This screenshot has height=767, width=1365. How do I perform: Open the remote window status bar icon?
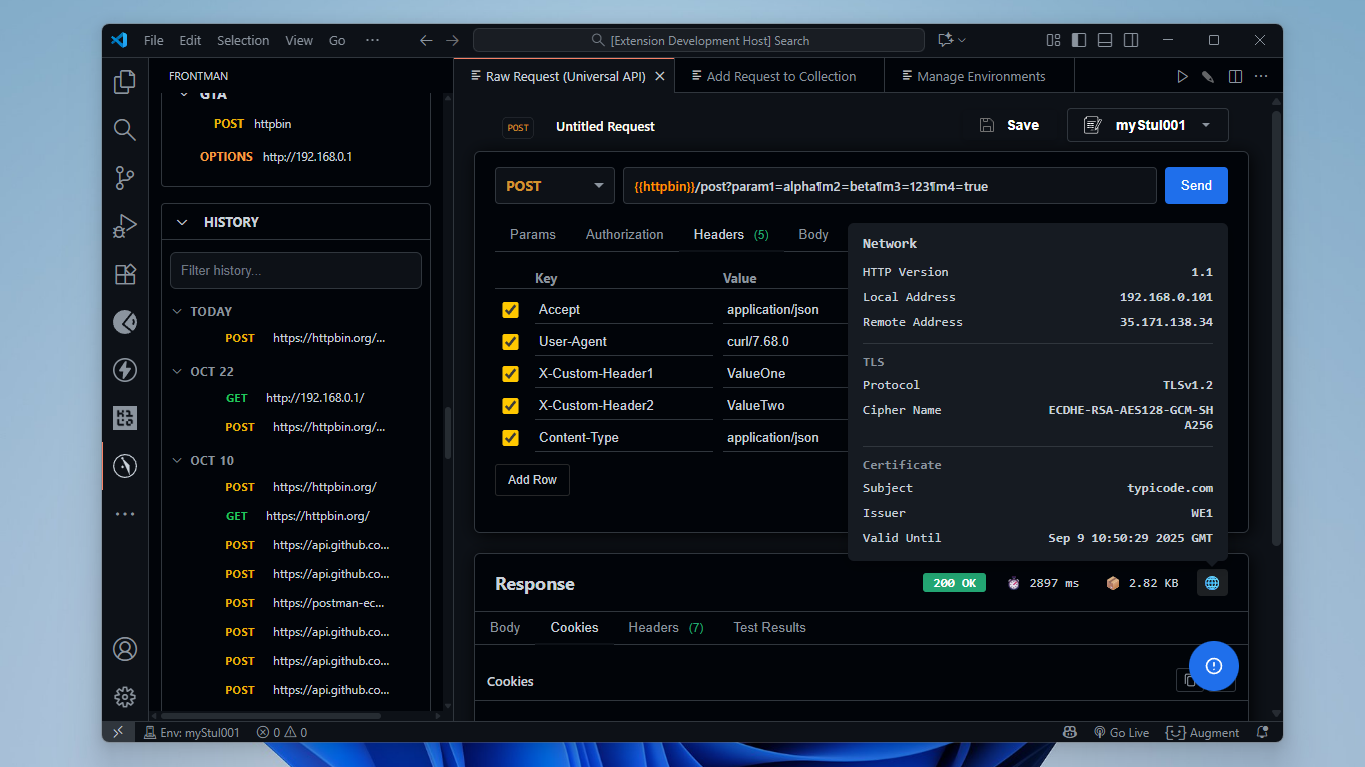(x=118, y=732)
